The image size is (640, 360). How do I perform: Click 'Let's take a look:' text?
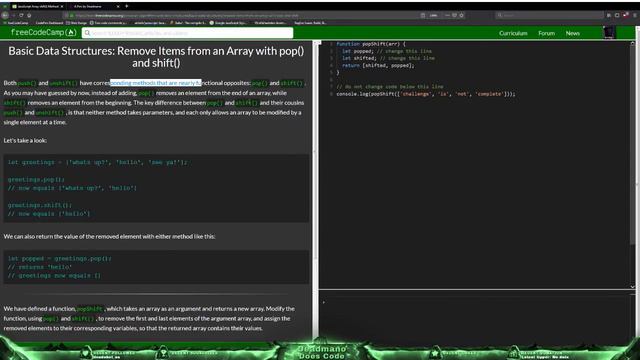(x=25, y=140)
